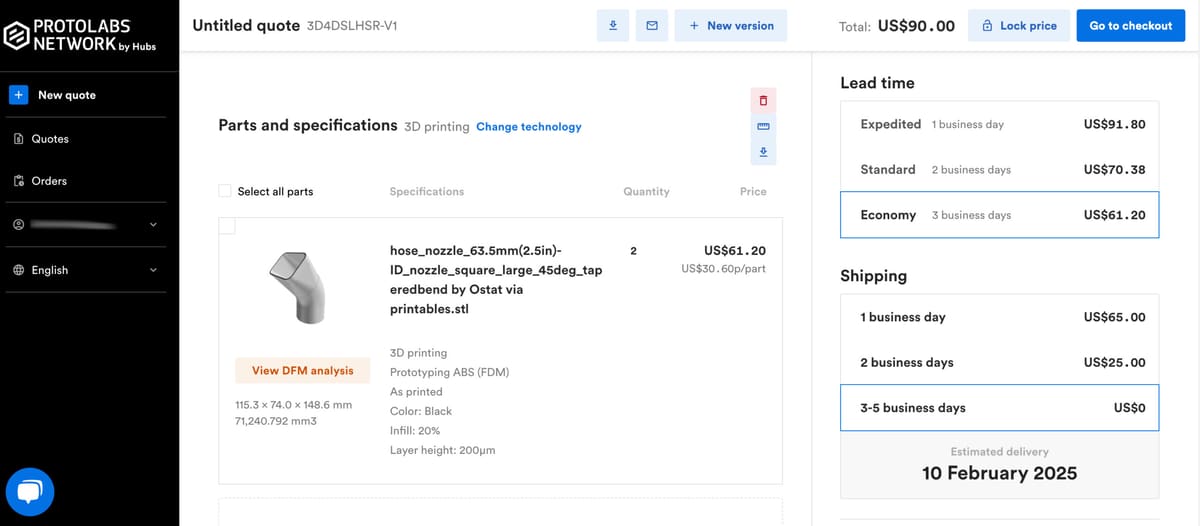This screenshot has height=526, width=1200.
Task: Create a New version of the quote
Action: (731, 26)
